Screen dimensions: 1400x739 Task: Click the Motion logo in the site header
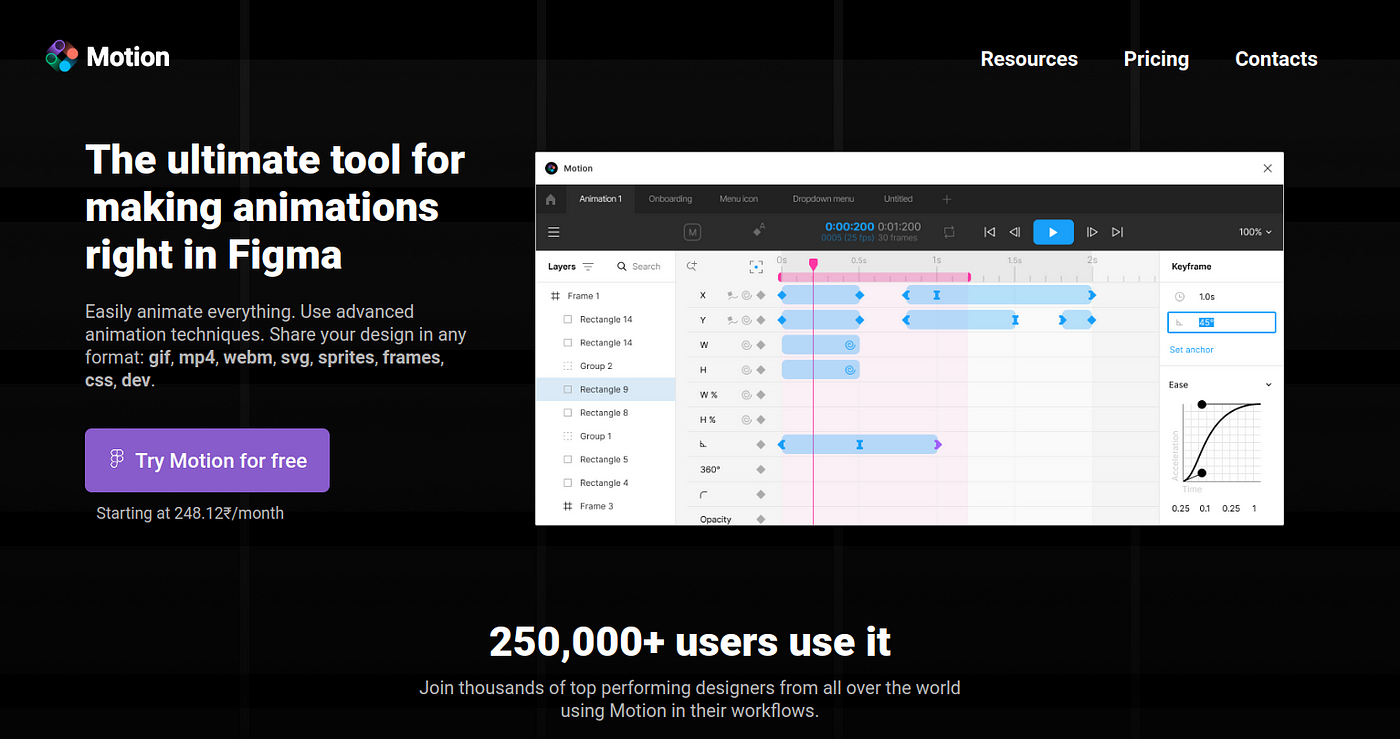pyautogui.click(x=108, y=57)
